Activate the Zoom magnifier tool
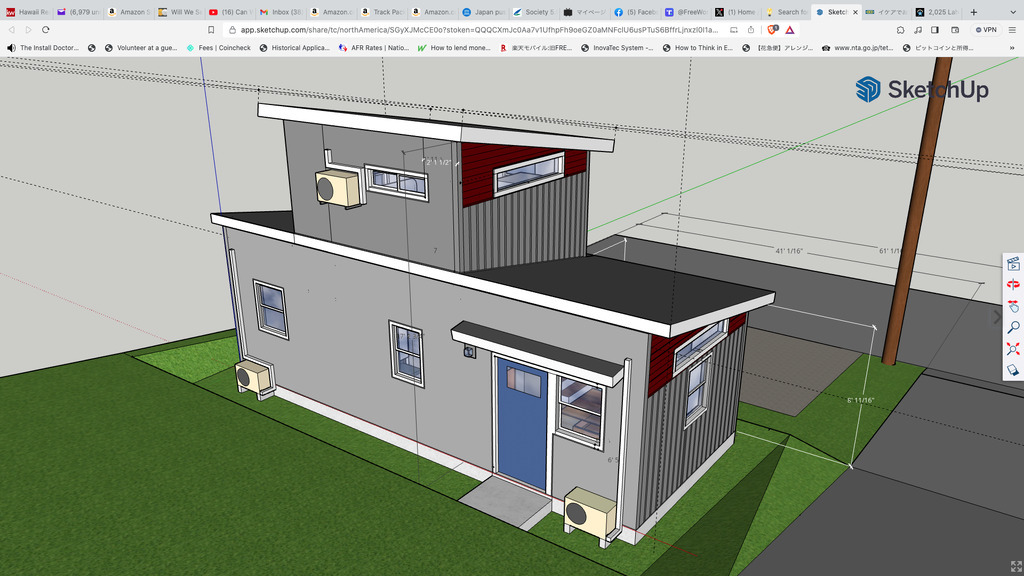This screenshot has width=1024, height=576. coord(1012,327)
